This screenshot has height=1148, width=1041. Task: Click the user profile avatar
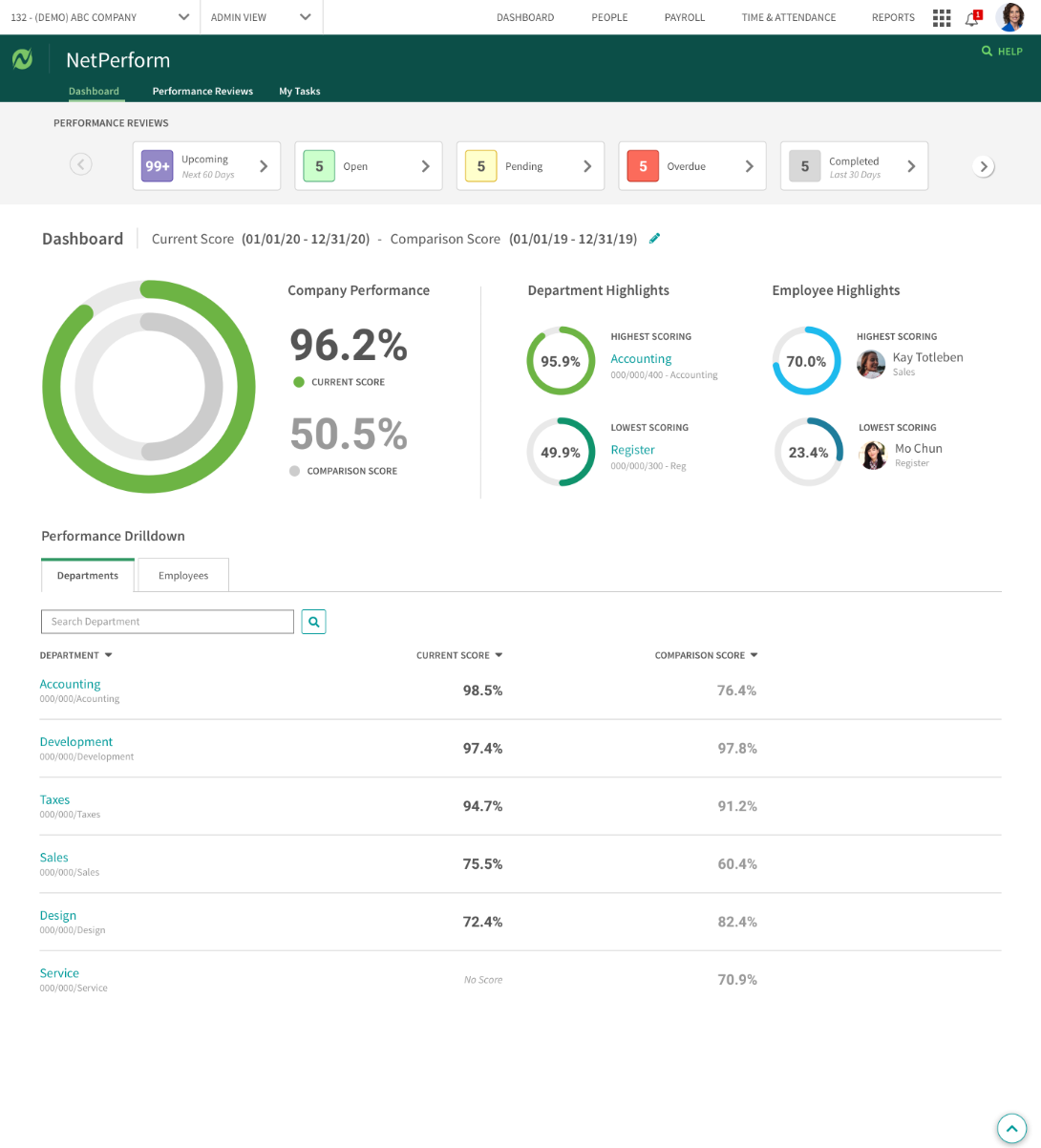1009,17
